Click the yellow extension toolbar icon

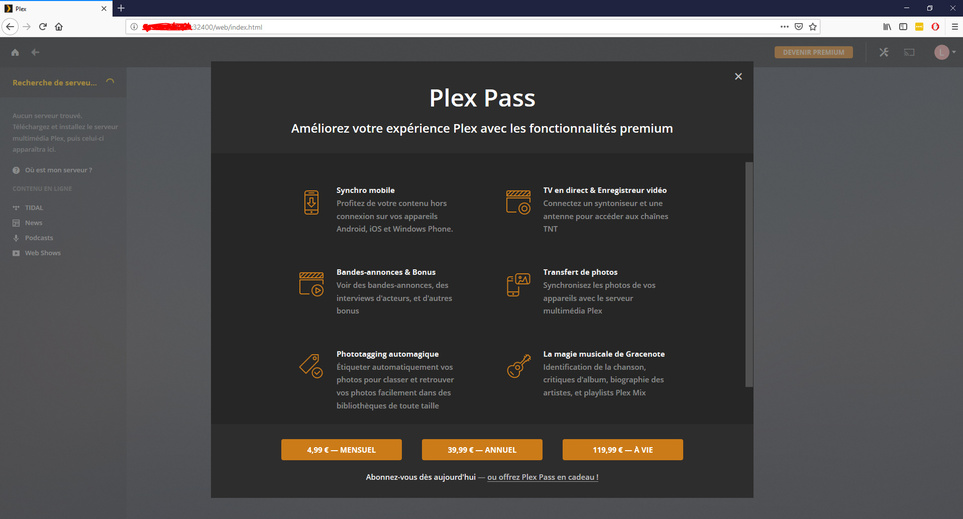click(919, 26)
